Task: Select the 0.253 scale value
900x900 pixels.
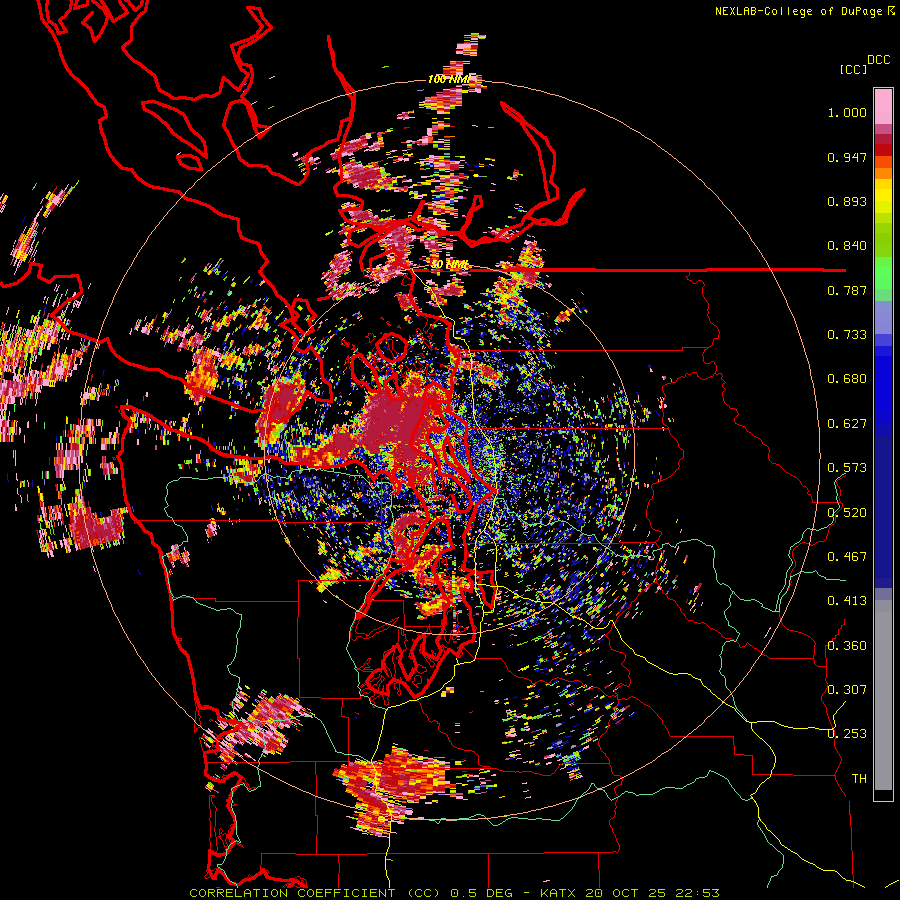Action: coord(847,734)
